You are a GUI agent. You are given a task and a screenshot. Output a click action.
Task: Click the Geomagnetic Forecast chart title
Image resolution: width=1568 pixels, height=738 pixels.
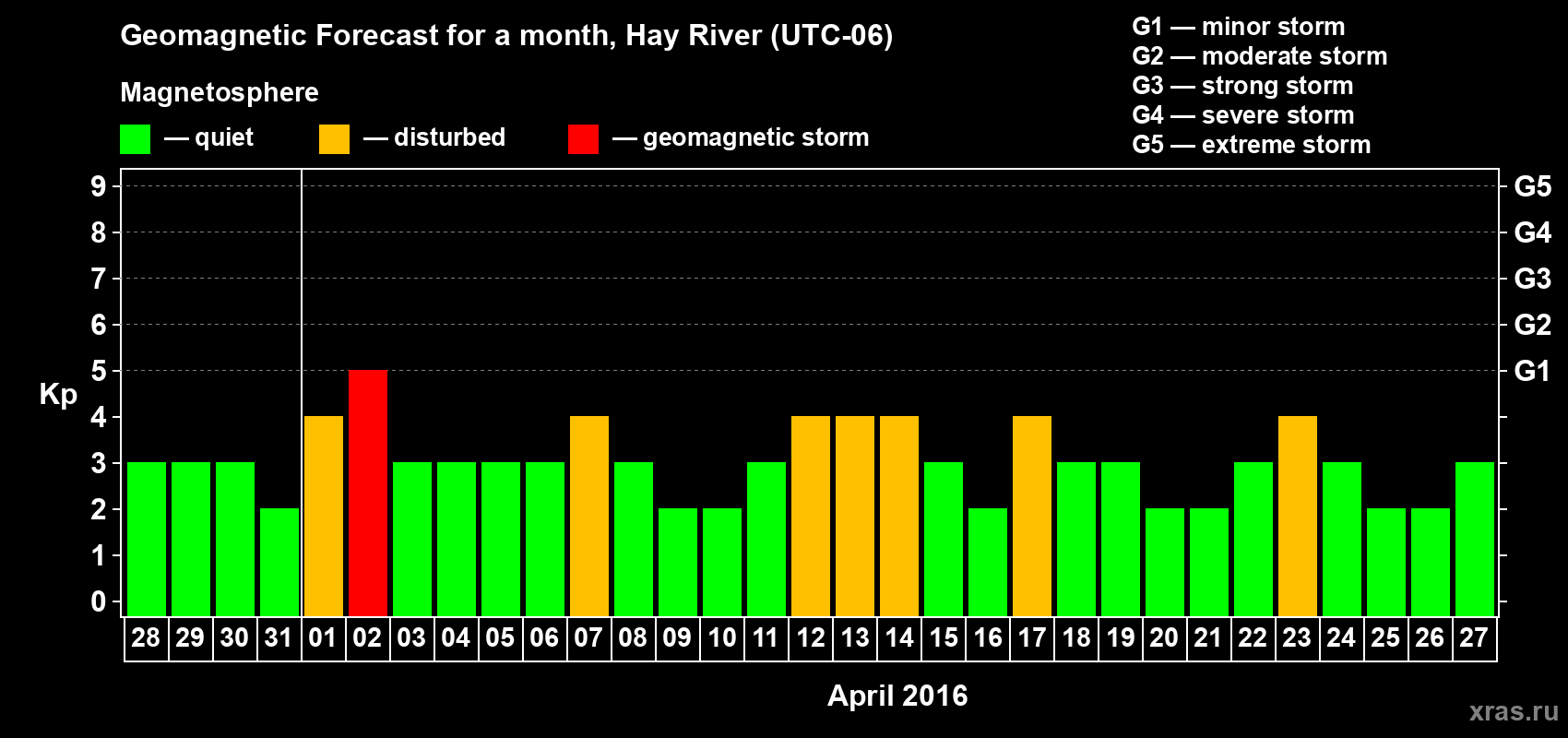(x=506, y=36)
